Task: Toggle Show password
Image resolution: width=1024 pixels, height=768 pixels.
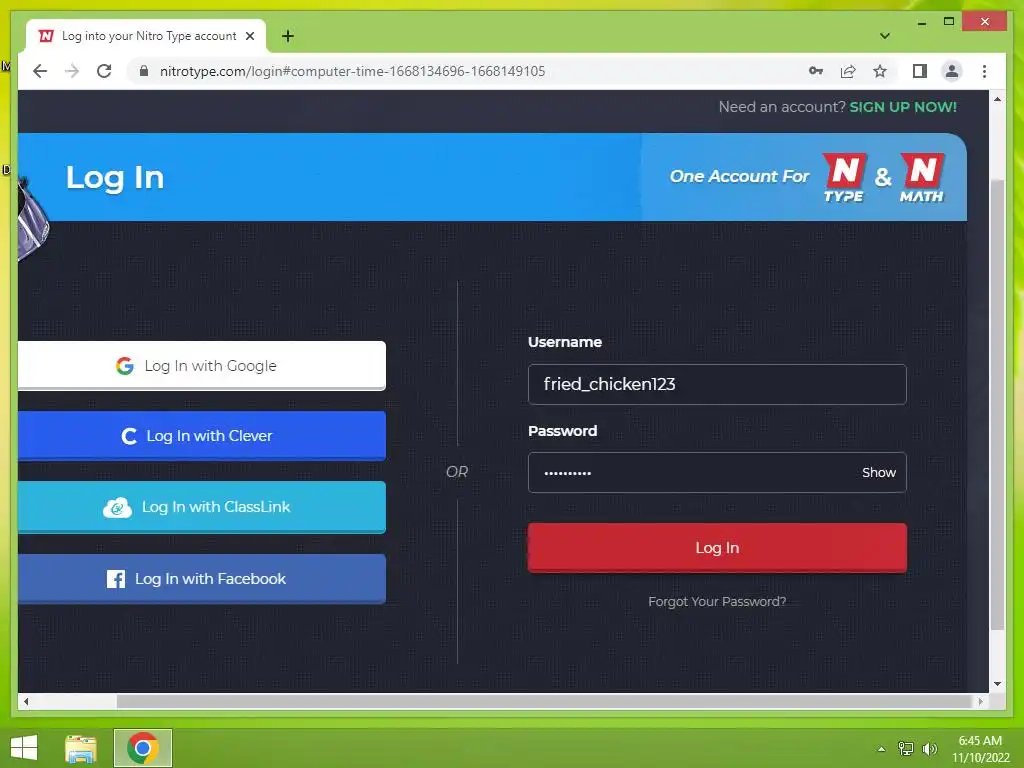Action: click(x=878, y=472)
